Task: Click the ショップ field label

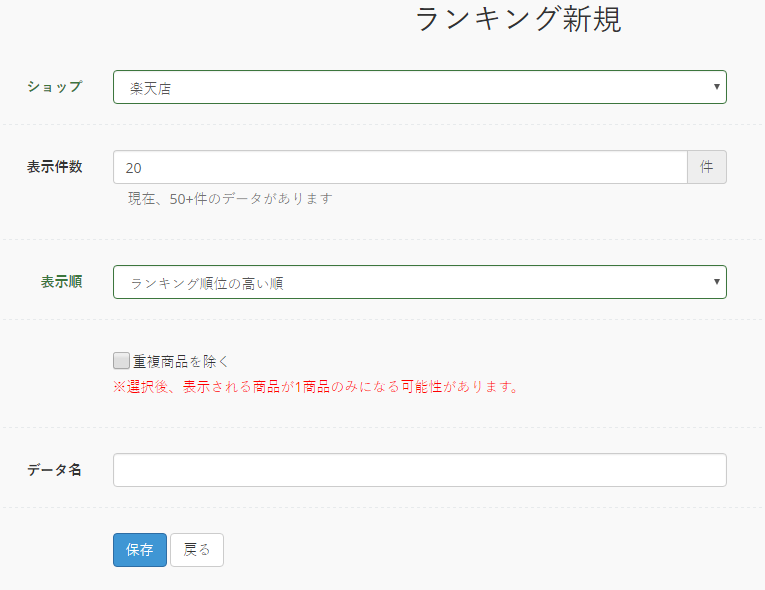Action: (x=55, y=86)
